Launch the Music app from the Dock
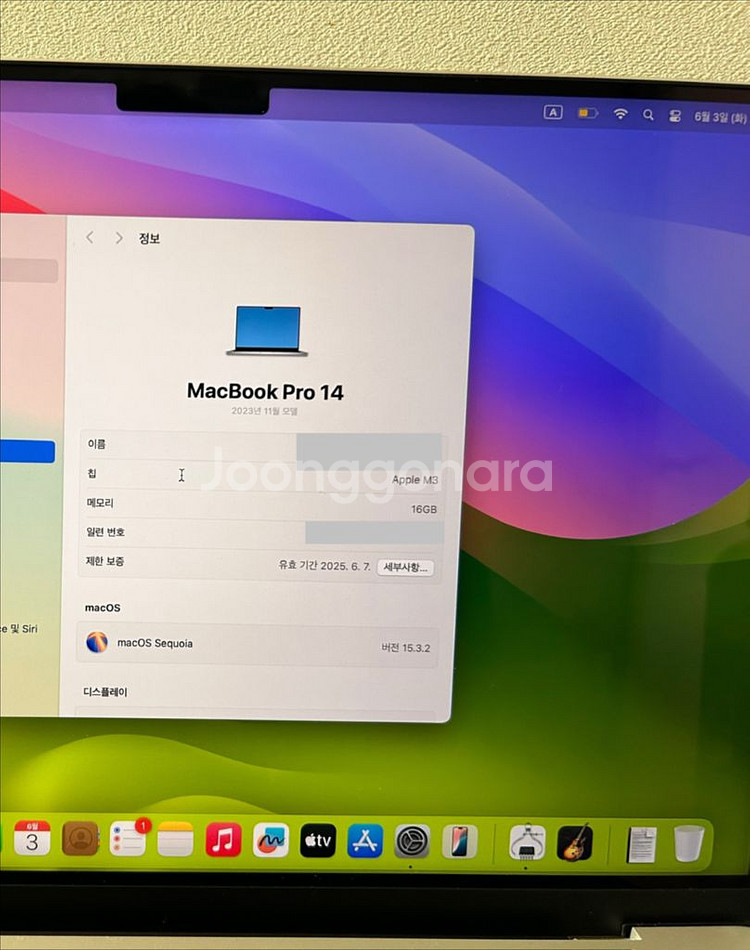The image size is (750, 950). pos(223,840)
